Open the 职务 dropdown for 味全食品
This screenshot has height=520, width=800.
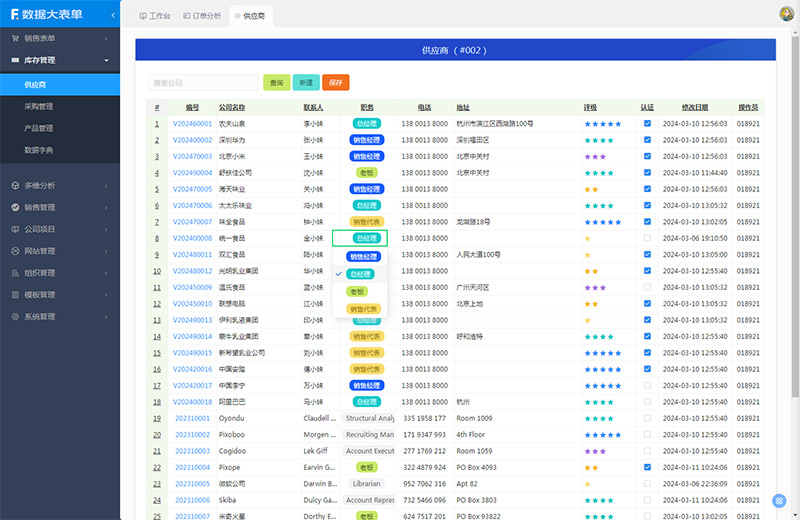pos(366,222)
